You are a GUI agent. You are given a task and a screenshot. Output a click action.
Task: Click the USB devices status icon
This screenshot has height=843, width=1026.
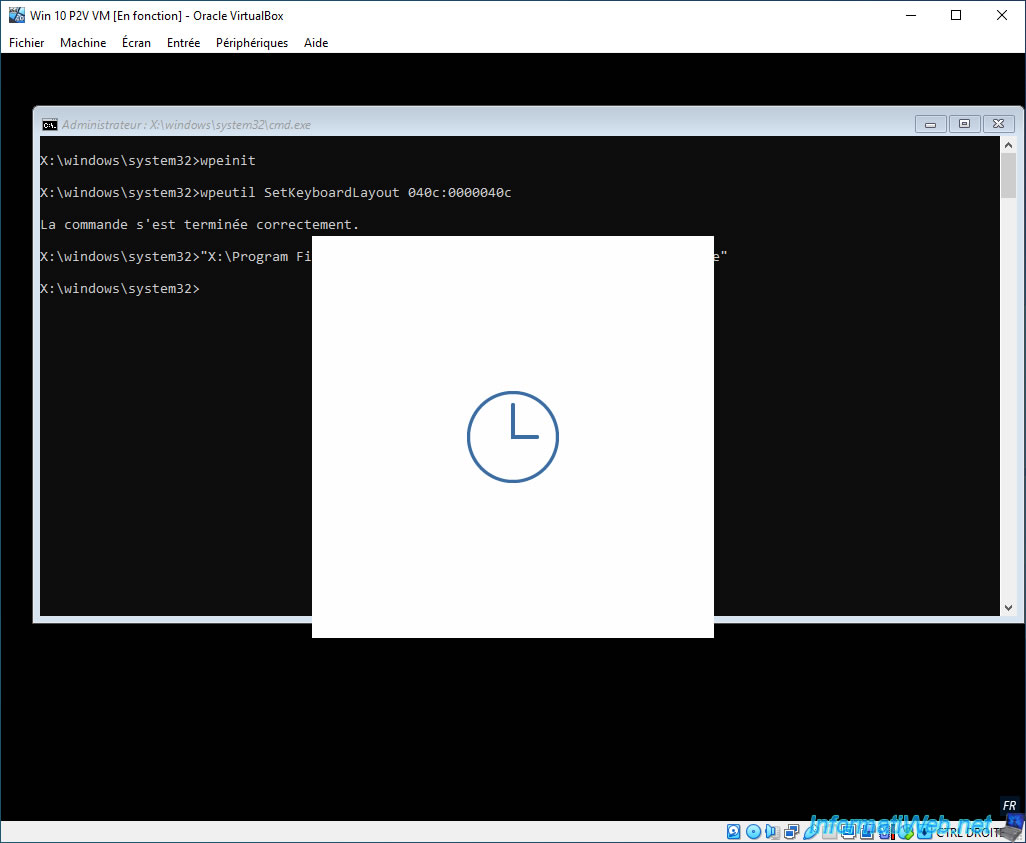pos(810,831)
